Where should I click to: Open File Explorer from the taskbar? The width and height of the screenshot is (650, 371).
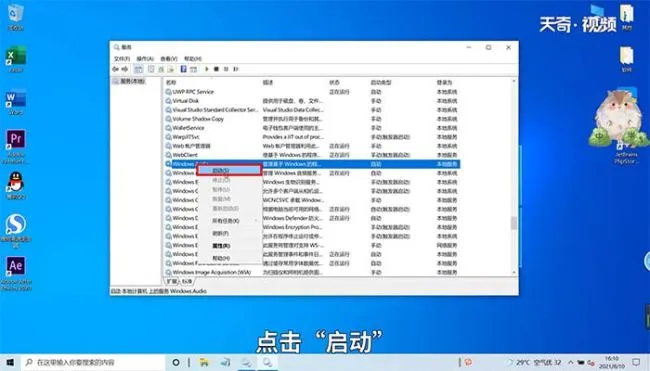(x=204, y=362)
